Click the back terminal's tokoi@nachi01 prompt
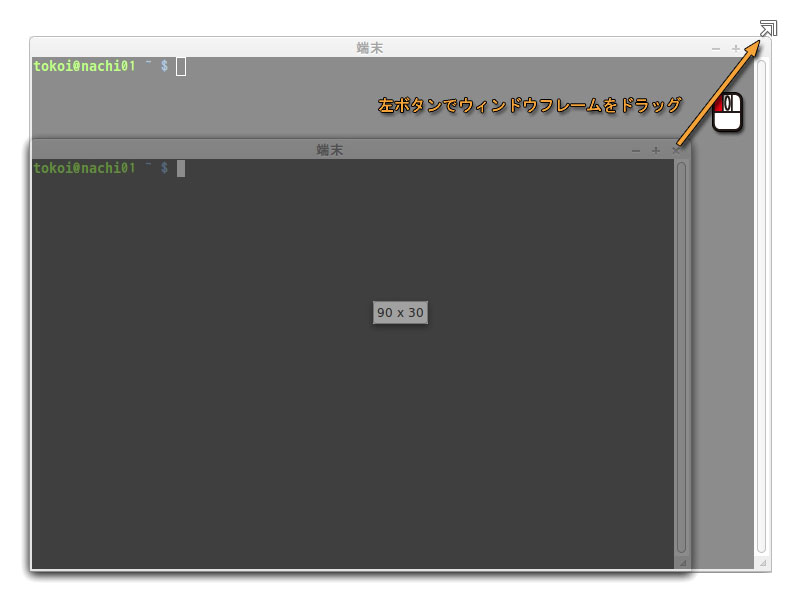800x600 pixels. (x=85, y=66)
